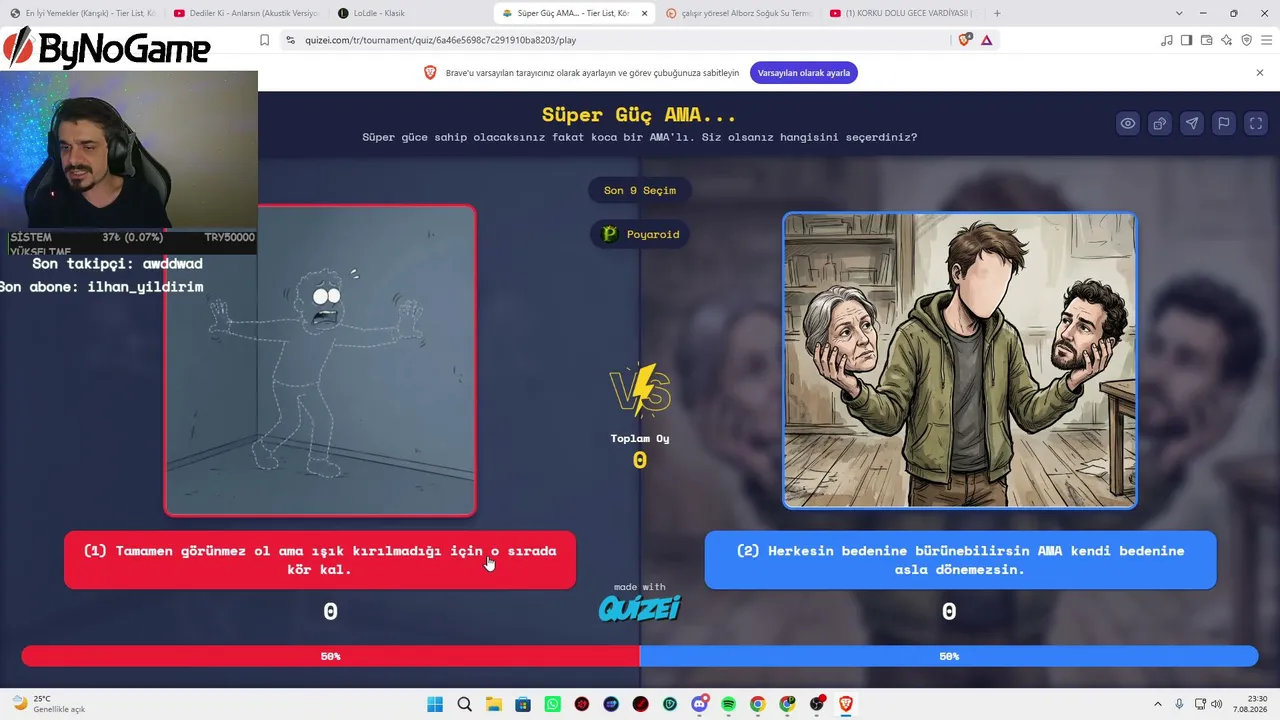Choose option (1) 'Tamamen görünmez ol' red button

[320, 560]
